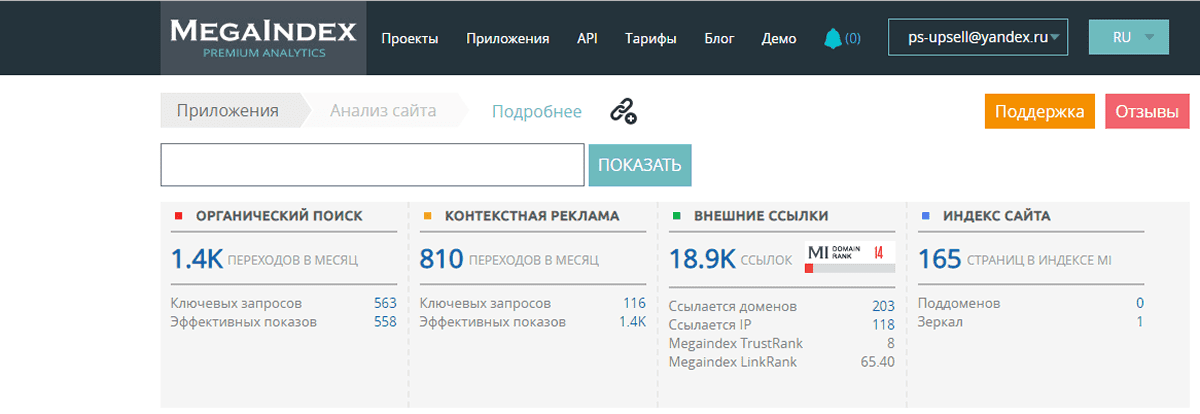Click the Зеркал label
The height and width of the screenshot is (414, 1200).
(x=942, y=322)
